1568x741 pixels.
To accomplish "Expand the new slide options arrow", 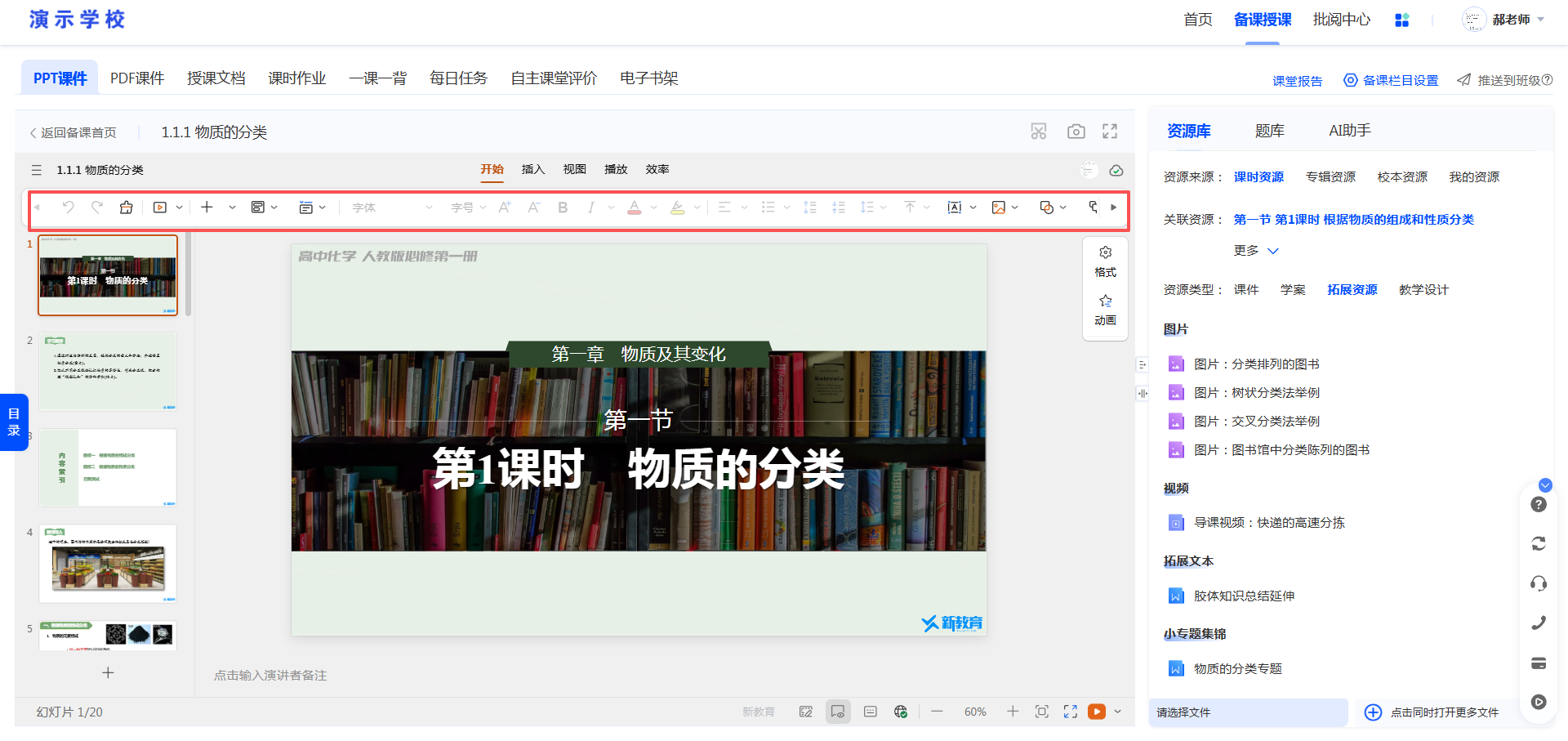I will [233, 208].
